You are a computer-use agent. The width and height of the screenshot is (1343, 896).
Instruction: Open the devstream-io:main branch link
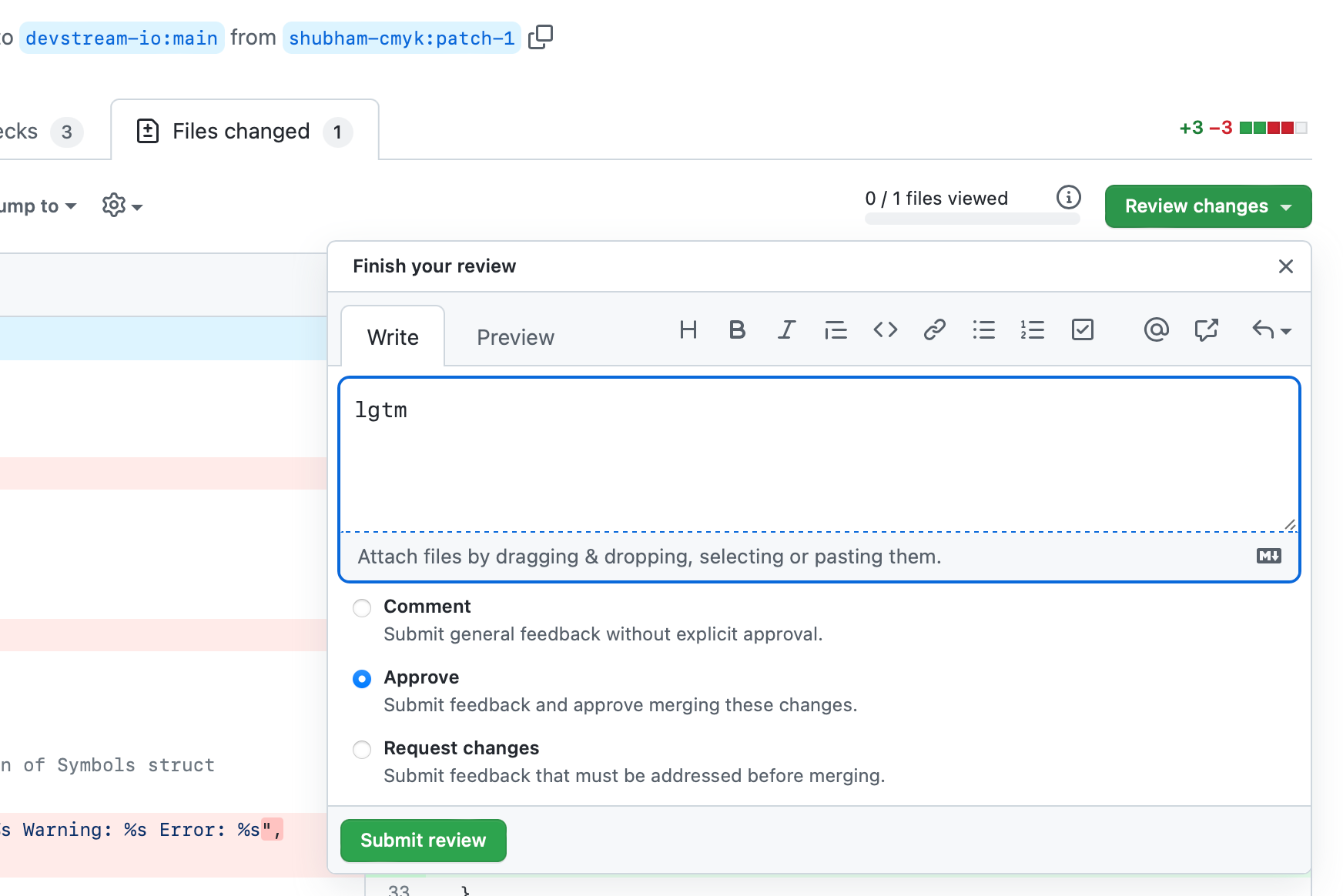(122, 38)
